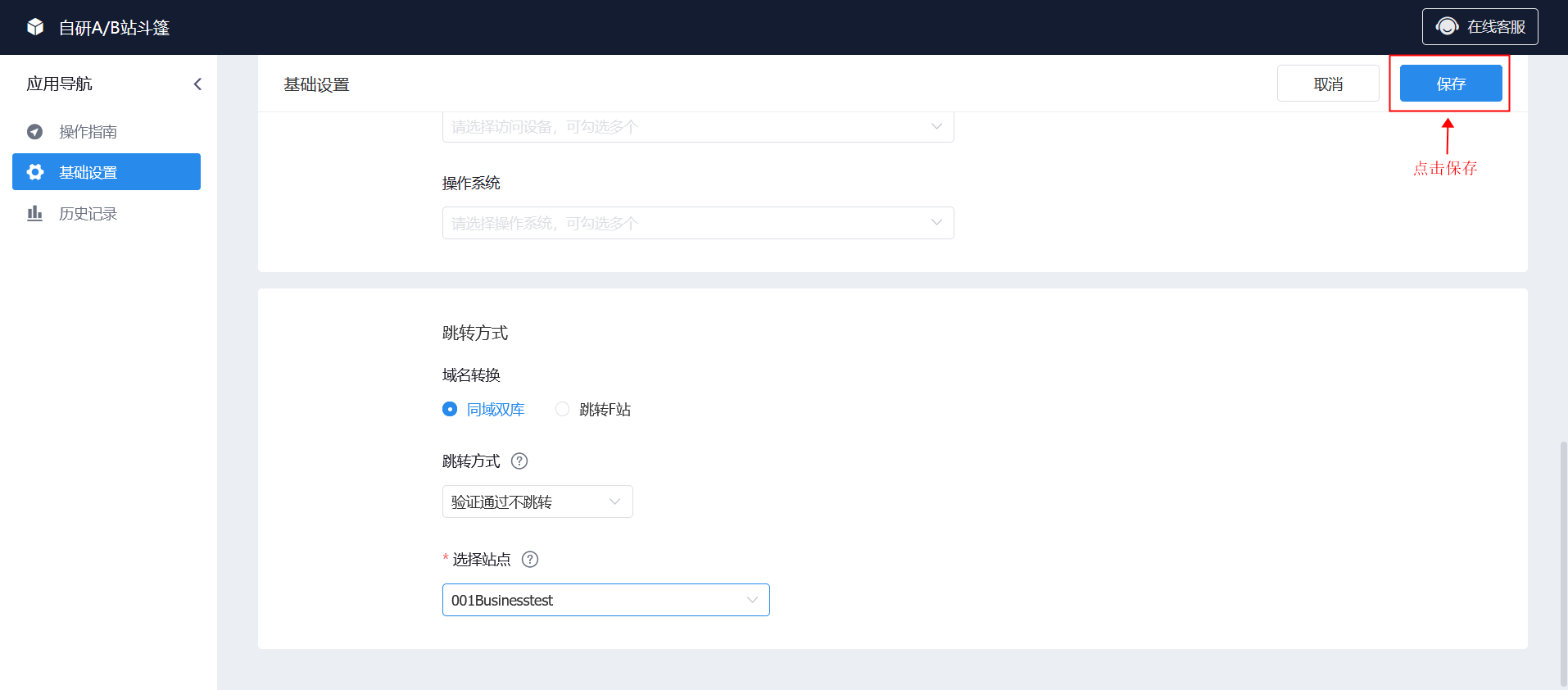
Task: Open the 在线客服 online support button
Action: coord(1480,26)
